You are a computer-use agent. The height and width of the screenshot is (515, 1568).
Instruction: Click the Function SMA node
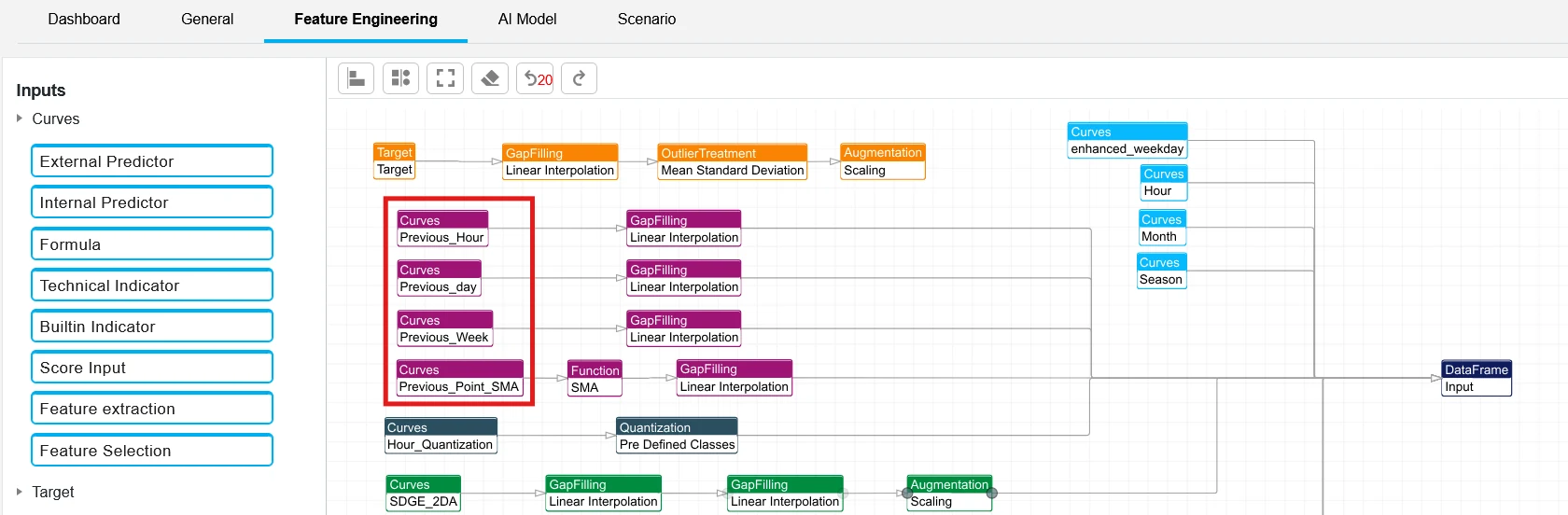[x=595, y=379]
